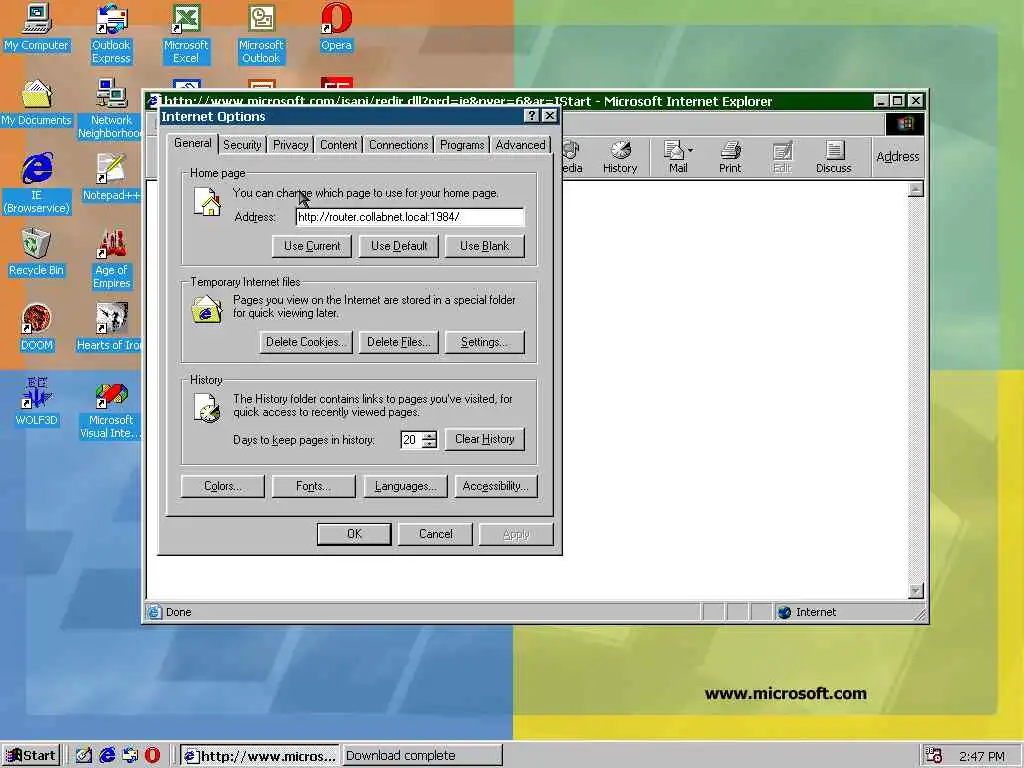Click Opera quick launch icon in taskbar

tap(152, 756)
